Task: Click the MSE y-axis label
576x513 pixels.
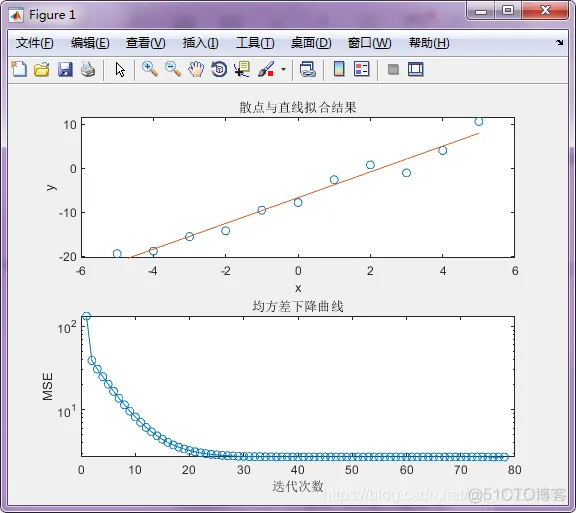Action: pyautogui.click(x=48, y=386)
